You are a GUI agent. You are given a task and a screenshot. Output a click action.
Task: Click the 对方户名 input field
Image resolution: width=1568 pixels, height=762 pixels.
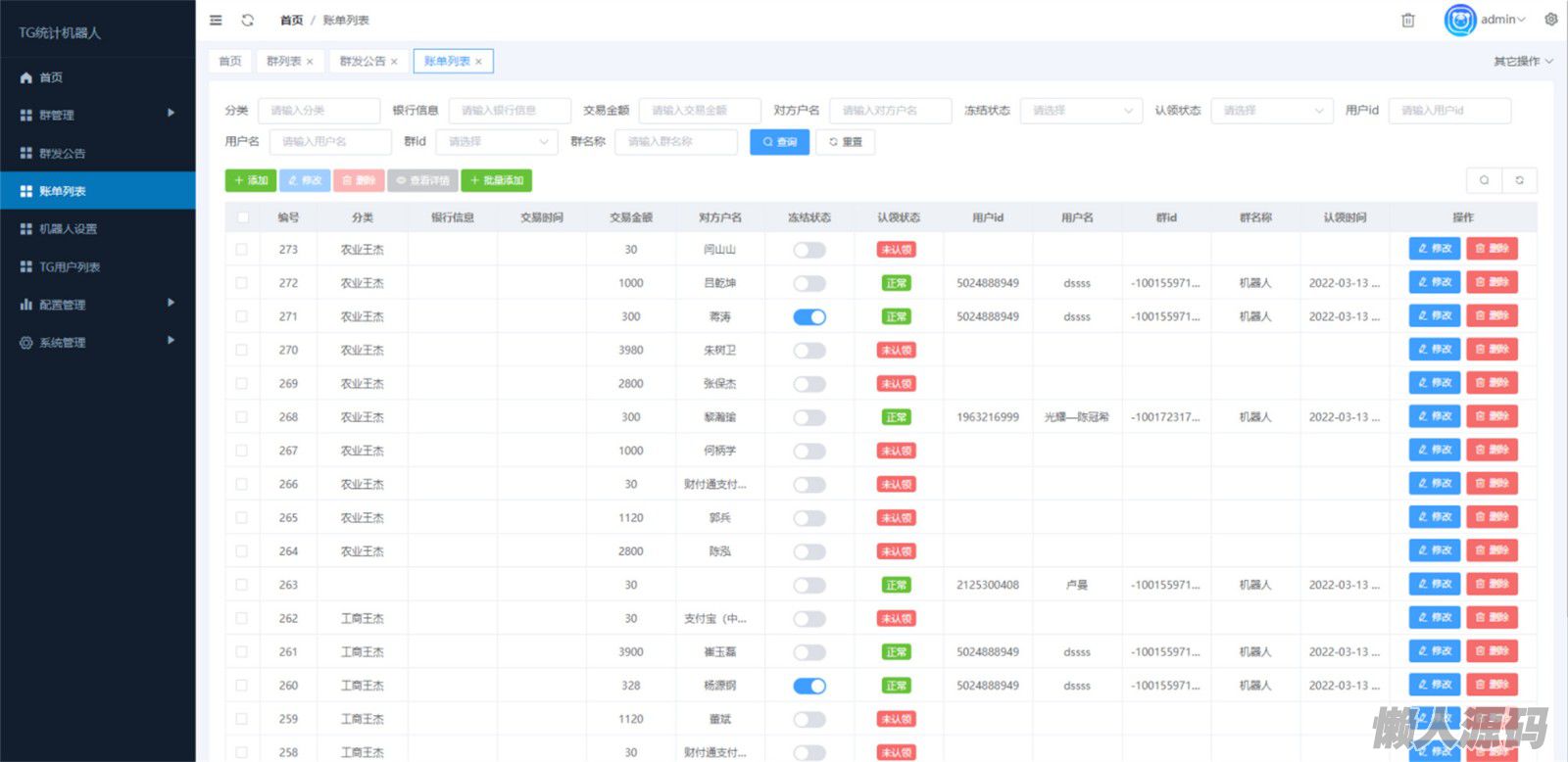890,111
